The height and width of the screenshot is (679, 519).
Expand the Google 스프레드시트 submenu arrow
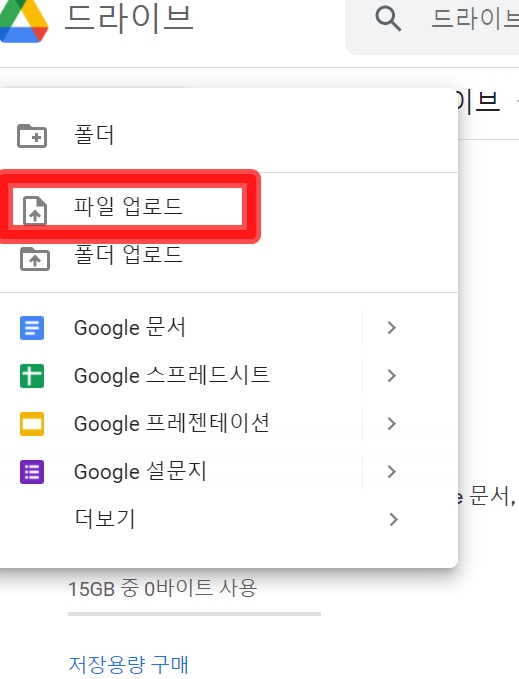click(x=392, y=375)
